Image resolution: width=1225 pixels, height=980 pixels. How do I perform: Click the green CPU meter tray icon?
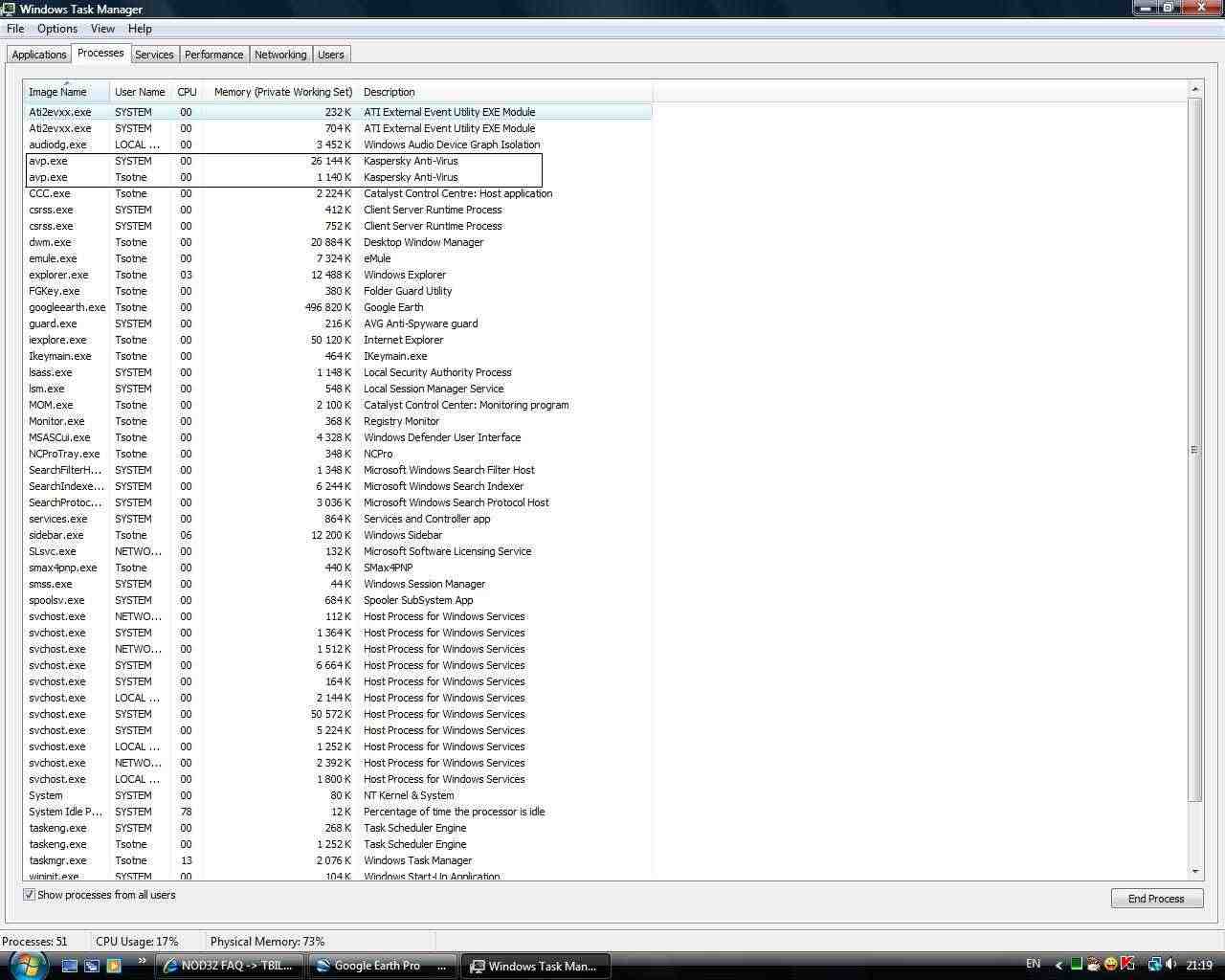1077,965
